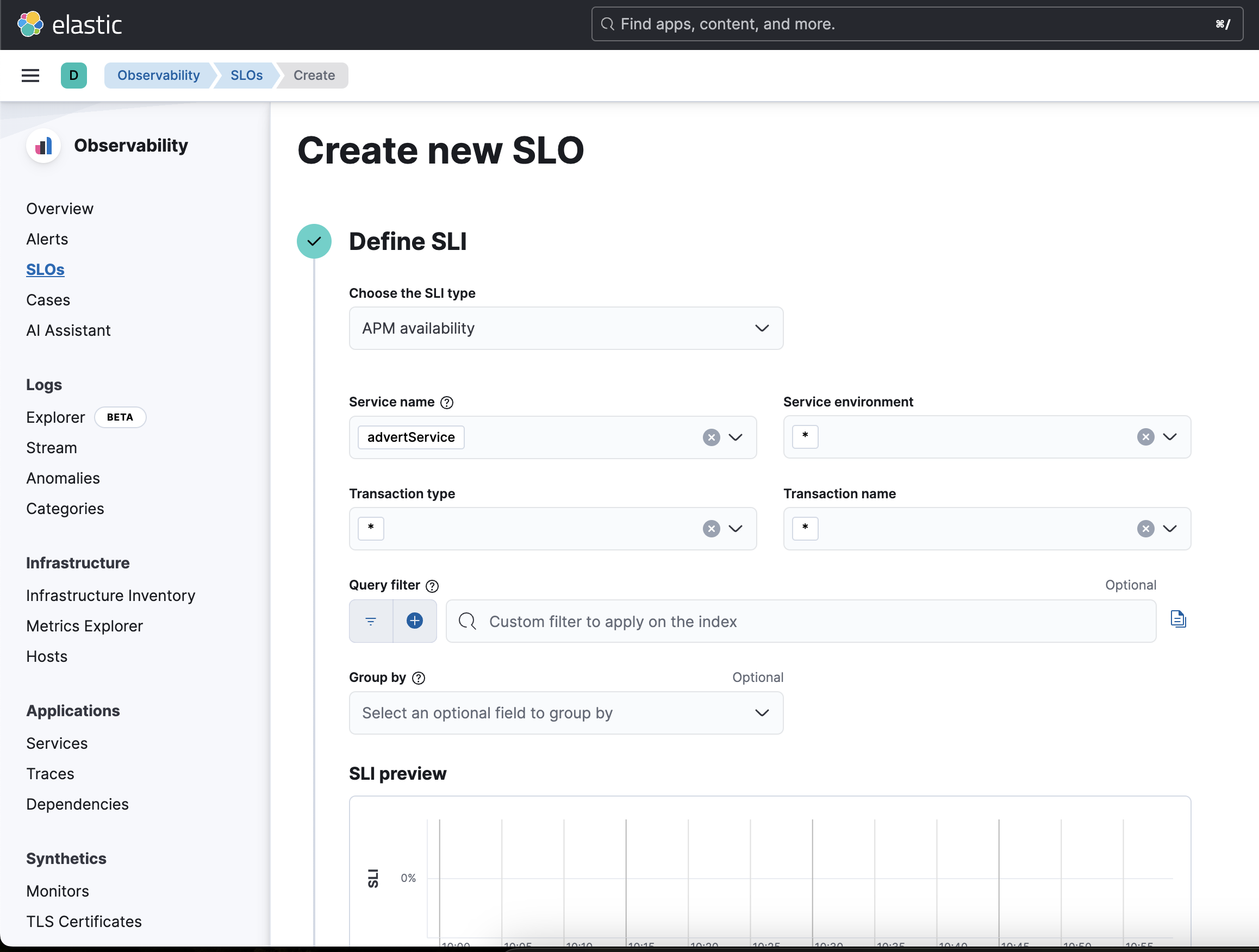Open Traces under Applications
1259x952 pixels.
50,774
